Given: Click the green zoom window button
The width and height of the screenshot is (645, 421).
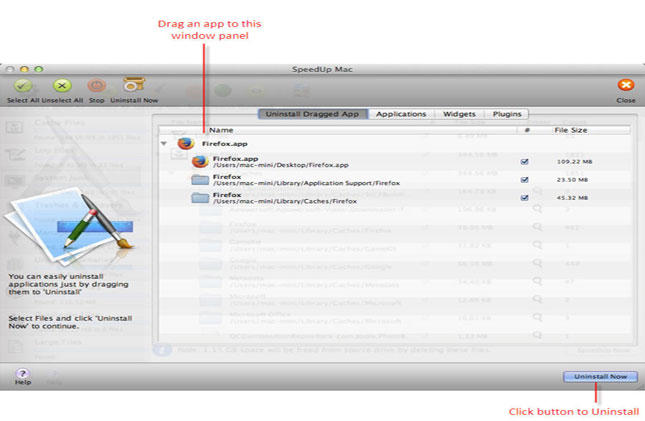Looking at the screenshot, I should [x=38, y=69].
